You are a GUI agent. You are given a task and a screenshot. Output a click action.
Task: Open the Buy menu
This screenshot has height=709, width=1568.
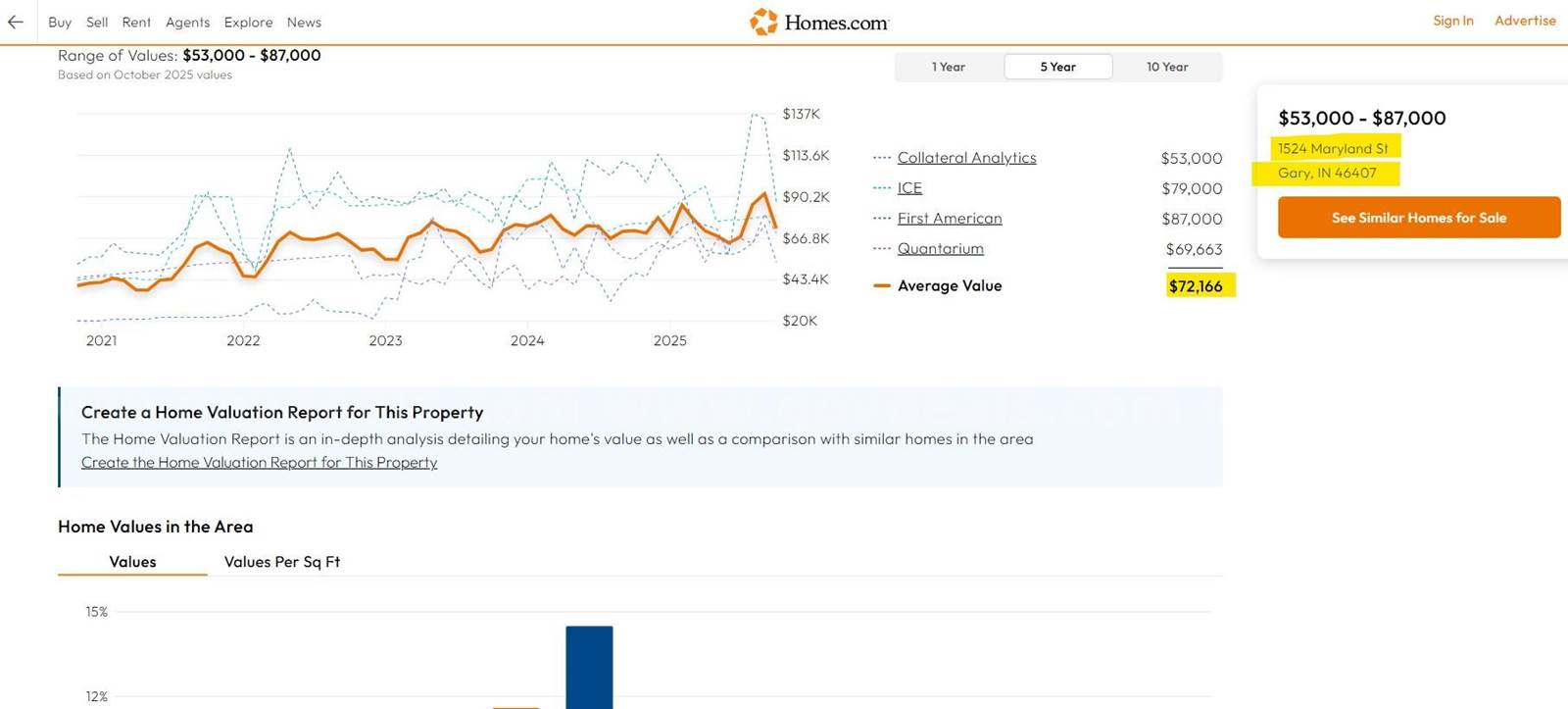click(x=60, y=22)
